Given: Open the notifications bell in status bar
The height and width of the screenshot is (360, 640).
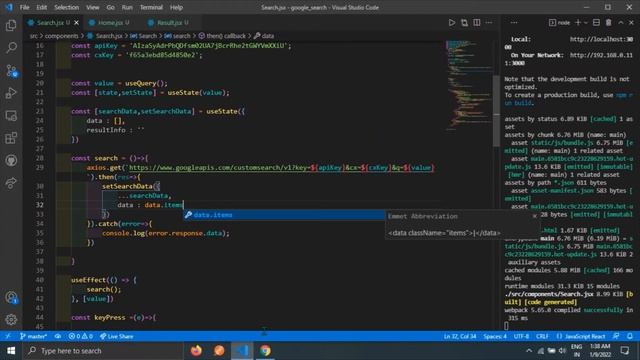Looking at the screenshot, I should 630,336.
